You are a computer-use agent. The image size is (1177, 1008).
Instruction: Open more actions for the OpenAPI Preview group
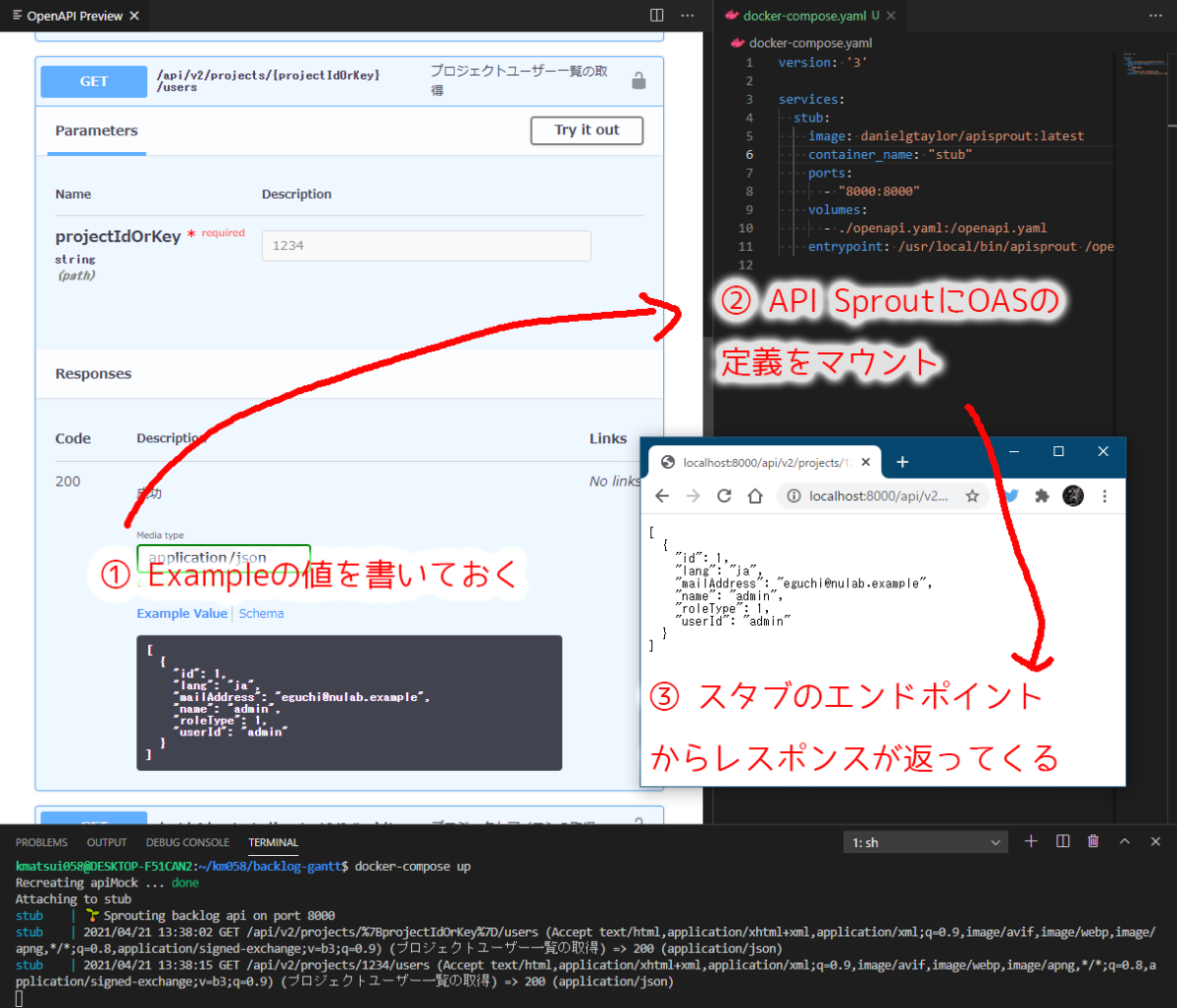(689, 16)
